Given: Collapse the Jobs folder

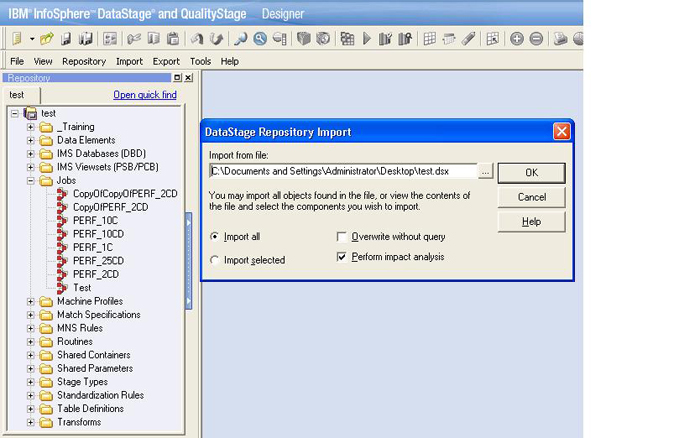Looking at the screenshot, I should coord(30,181).
